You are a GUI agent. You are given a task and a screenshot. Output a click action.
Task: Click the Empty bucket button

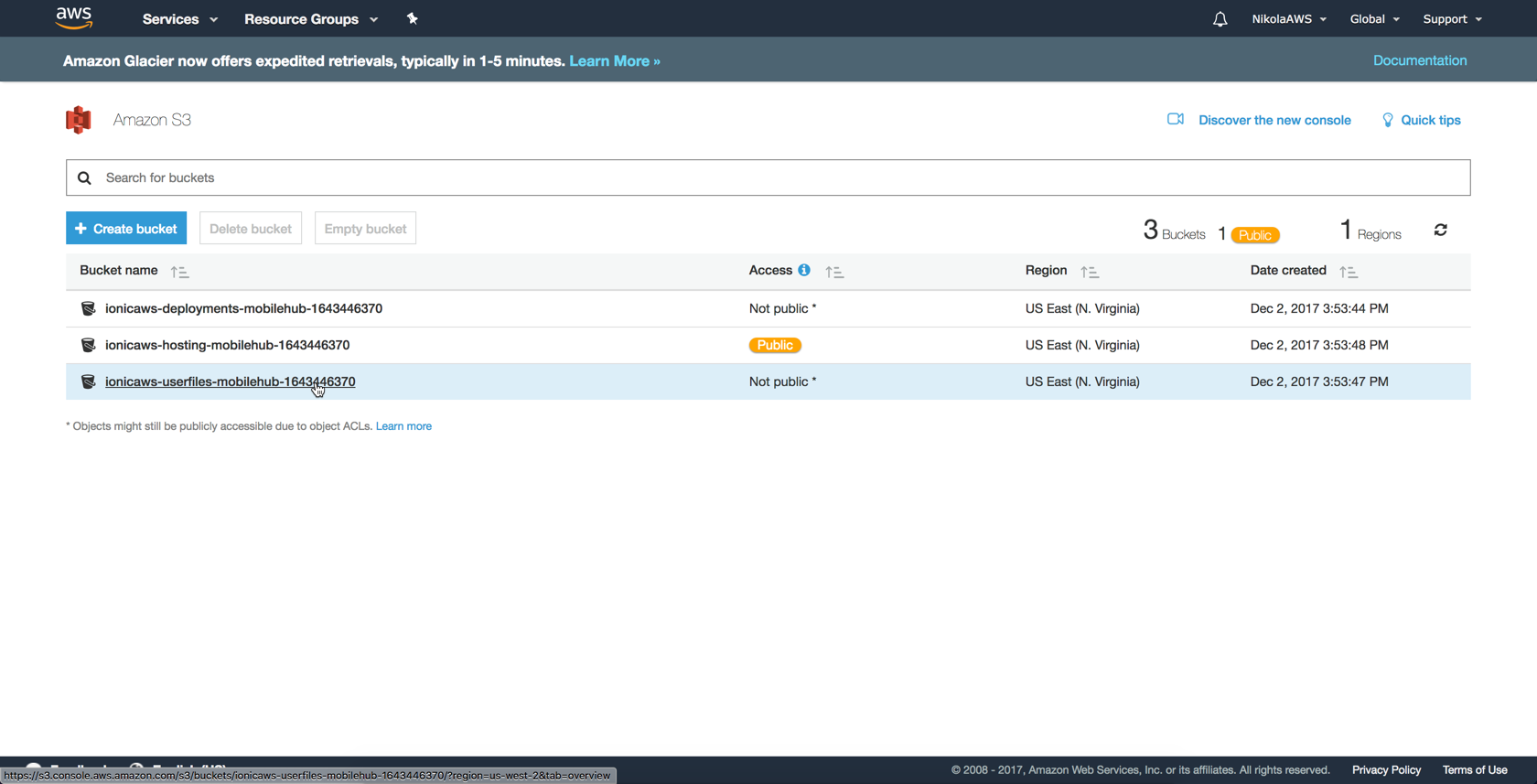point(365,229)
